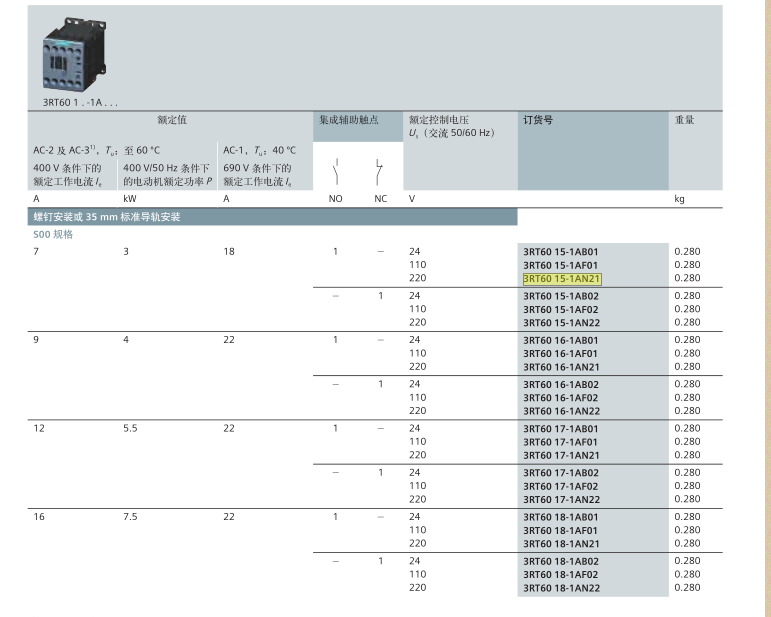
Task: Click the S00 规格 size label
Action: (53, 235)
